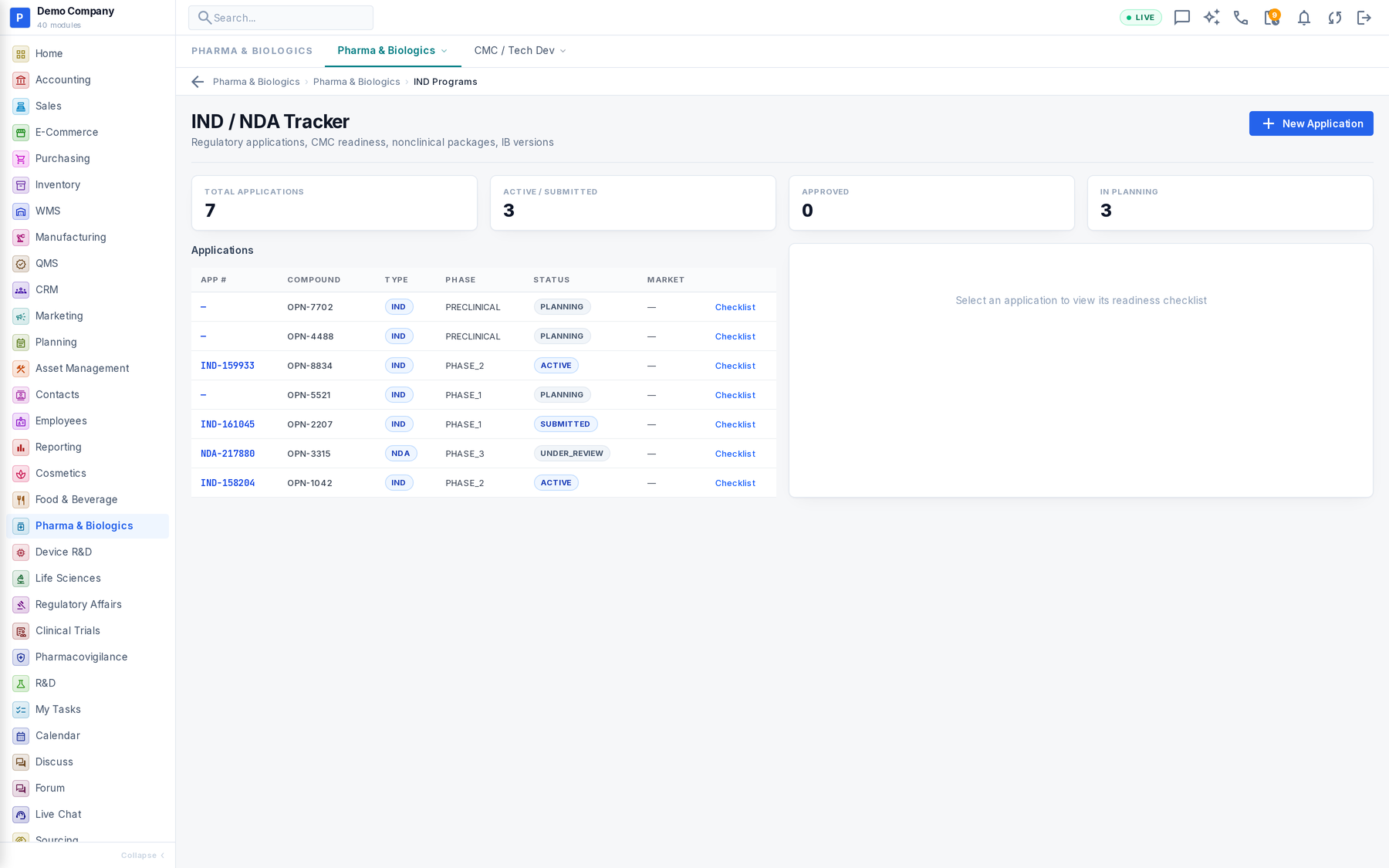Open Checklist for OPN-8834

coord(735,366)
